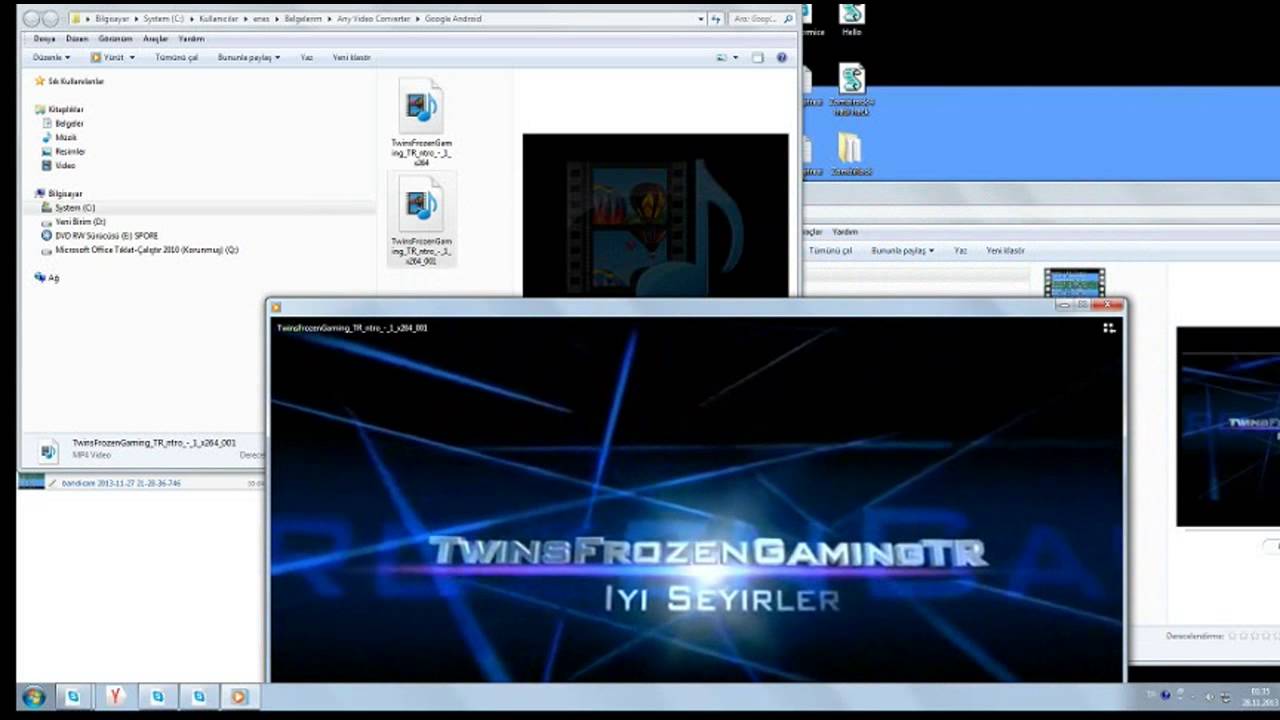Click Yeni klasör in front Explorer
This screenshot has height=720, width=1280.
click(352, 57)
